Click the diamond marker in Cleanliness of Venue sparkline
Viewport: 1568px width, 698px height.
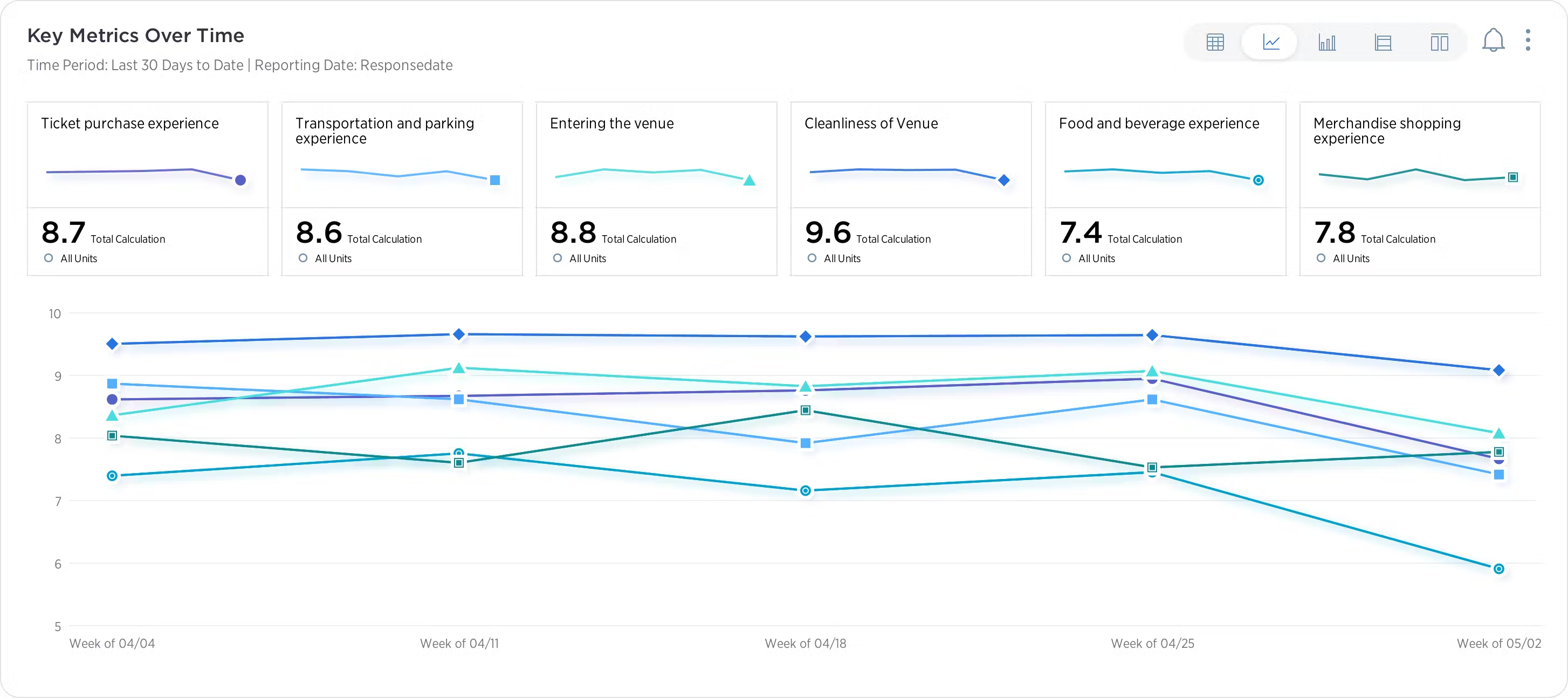click(x=1005, y=180)
